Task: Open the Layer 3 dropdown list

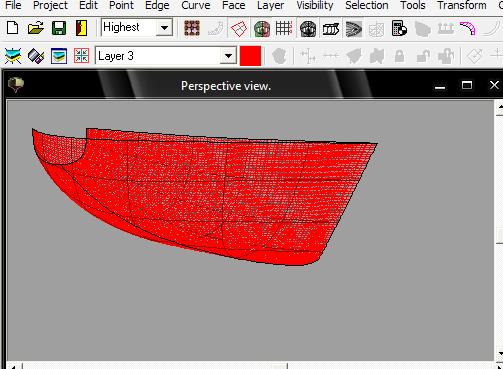Action: pyautogui.click(x=228, y=56)
